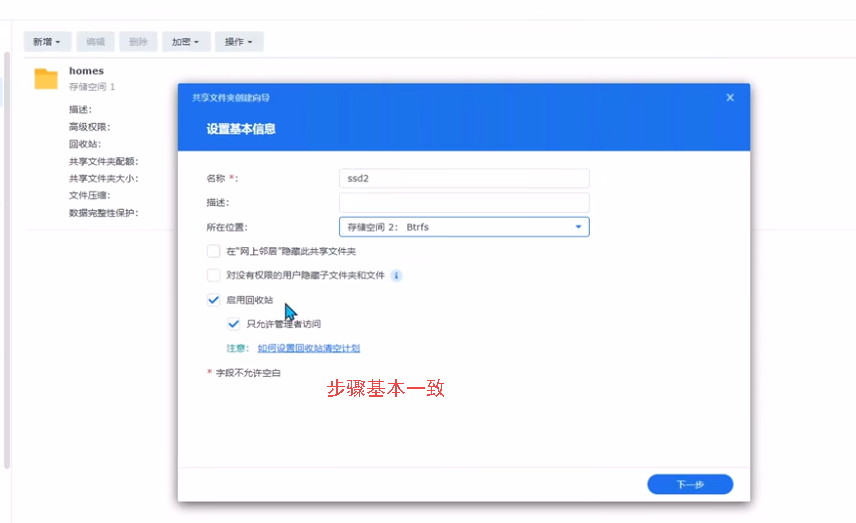This screenshot has height=523, width=856.
Task: Check hide subfolders from users without permission
Action: click(213, 275)
